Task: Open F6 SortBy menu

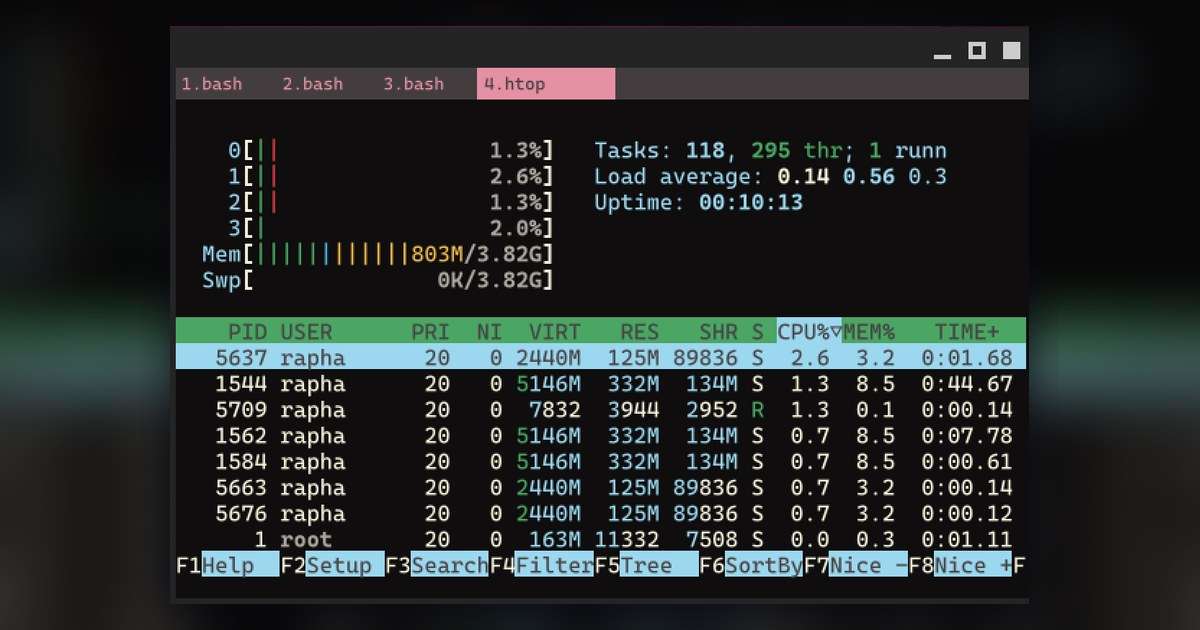Action: pos(751,566)
